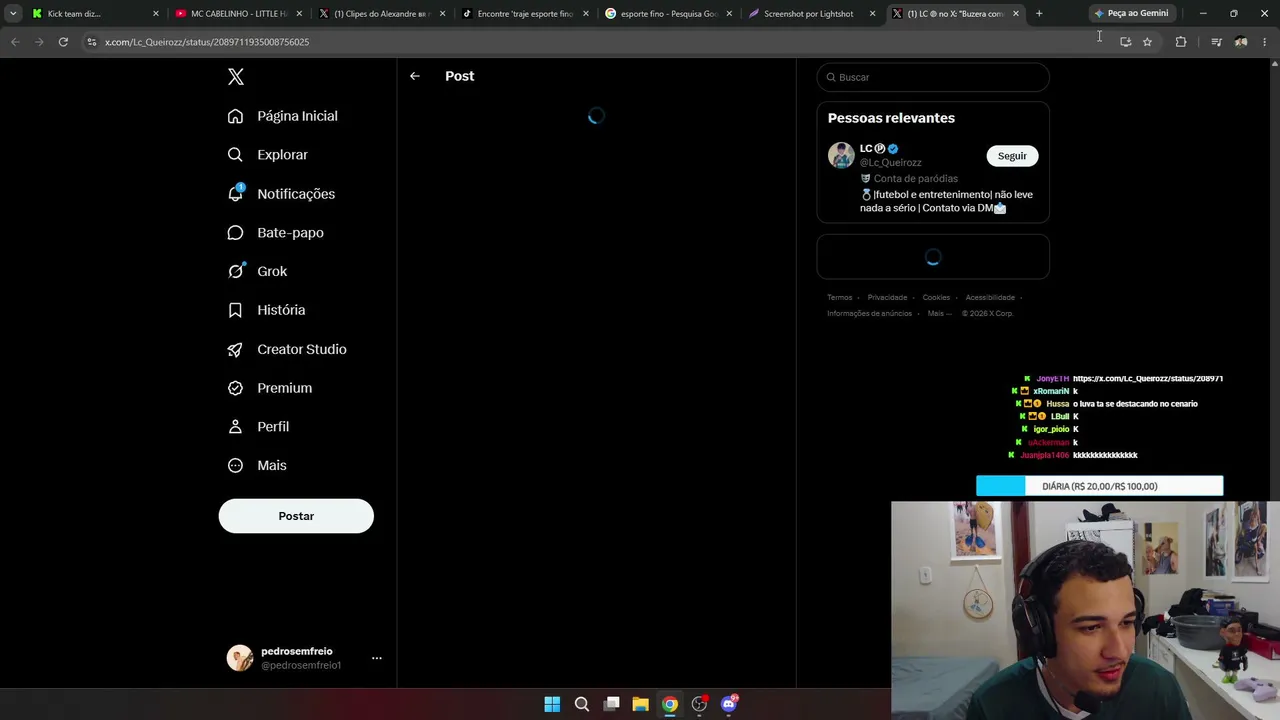Image resolution: width=1280 pixels, height=720 pixels.
Task: Switch to the TikTok traje esporte fino tab
Action: click(525, 14)
